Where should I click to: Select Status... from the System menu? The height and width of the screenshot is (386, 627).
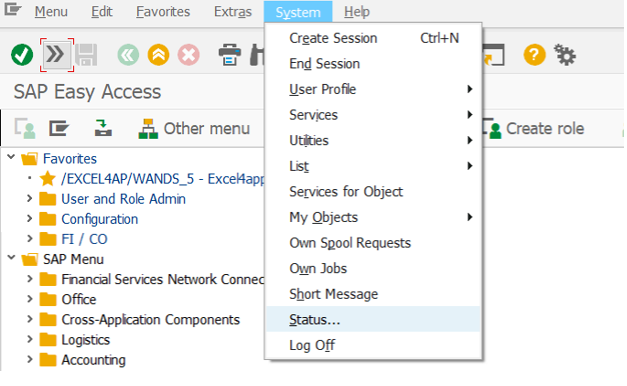(x=373, y=319)
